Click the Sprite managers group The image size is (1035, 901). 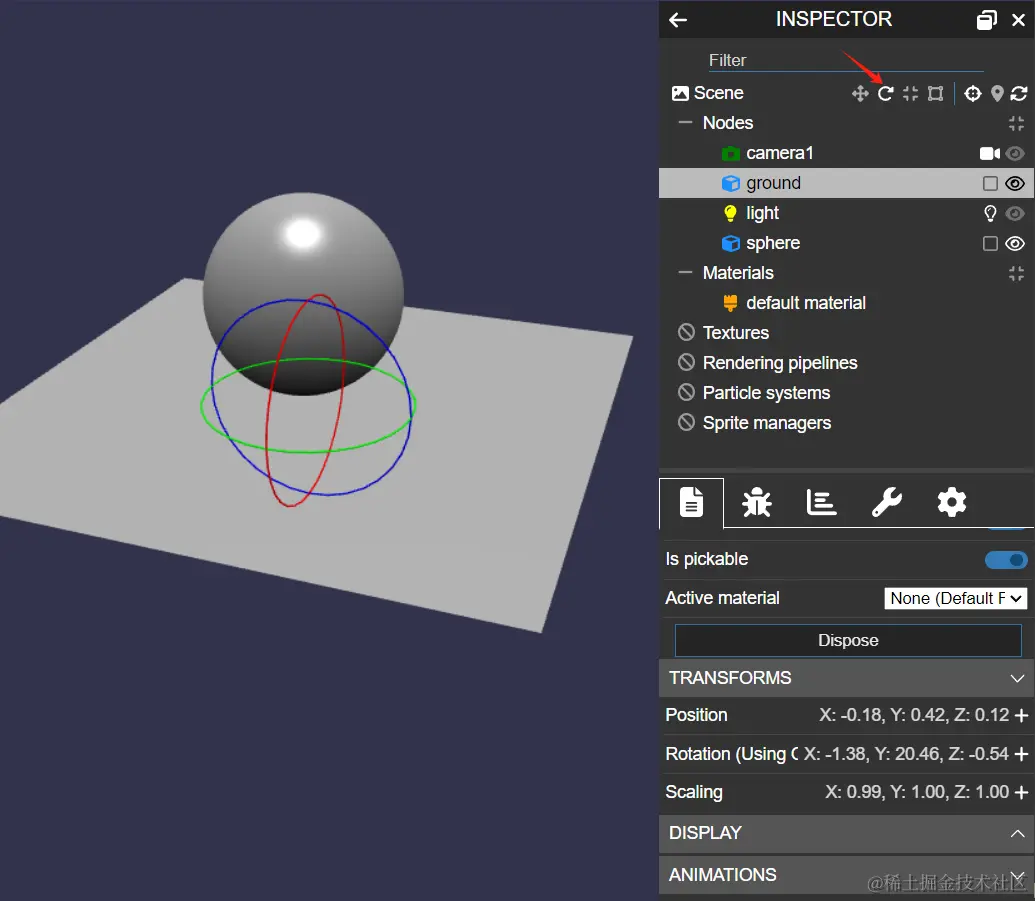pyautogui.click(x=767, y=423)
